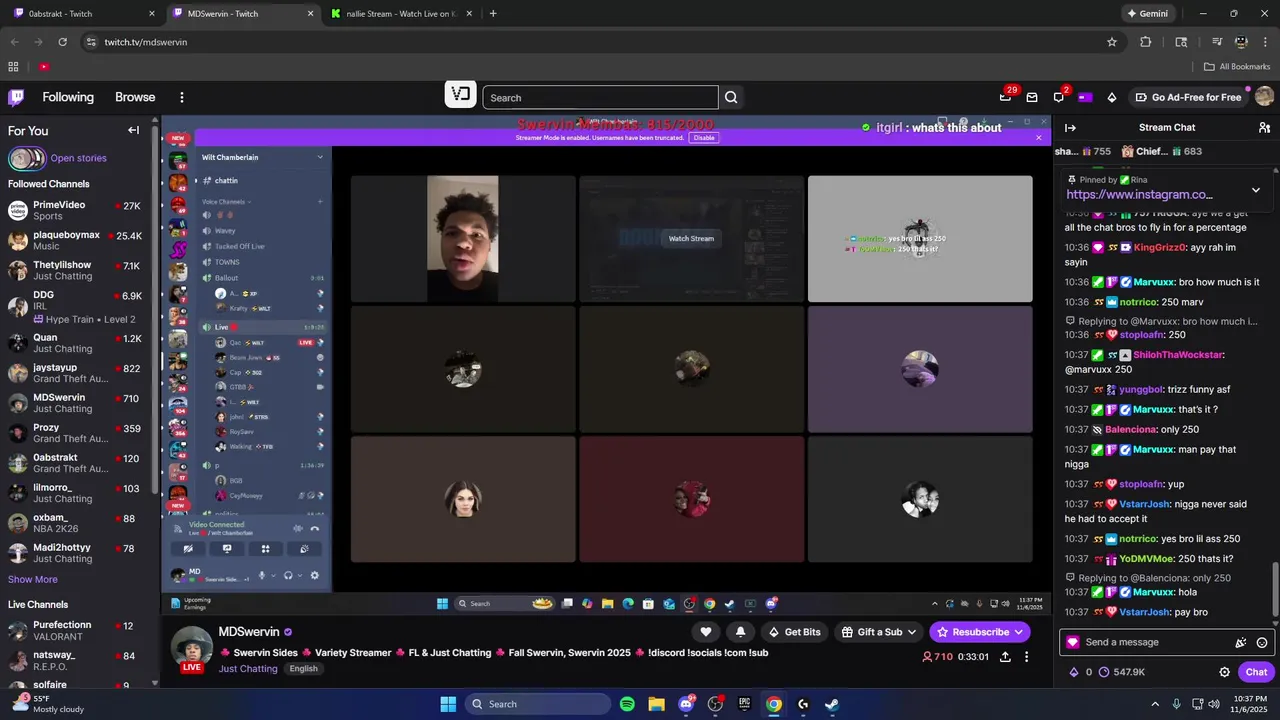Open a new browser tab

pos(493,14)
